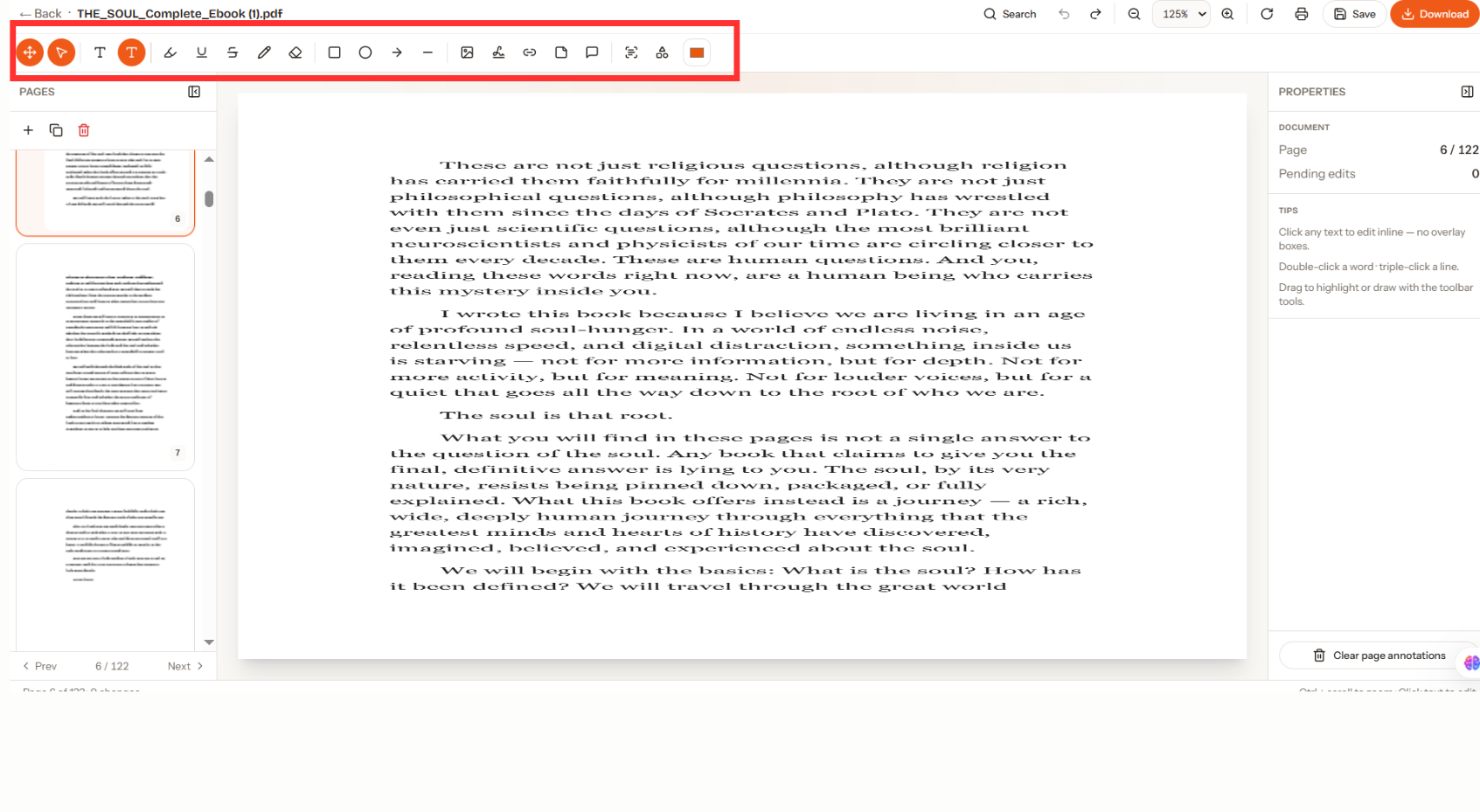This screenshot has width=1480, height=812.
Task: Save the PDF
Action: click(x=1355, y=14)
